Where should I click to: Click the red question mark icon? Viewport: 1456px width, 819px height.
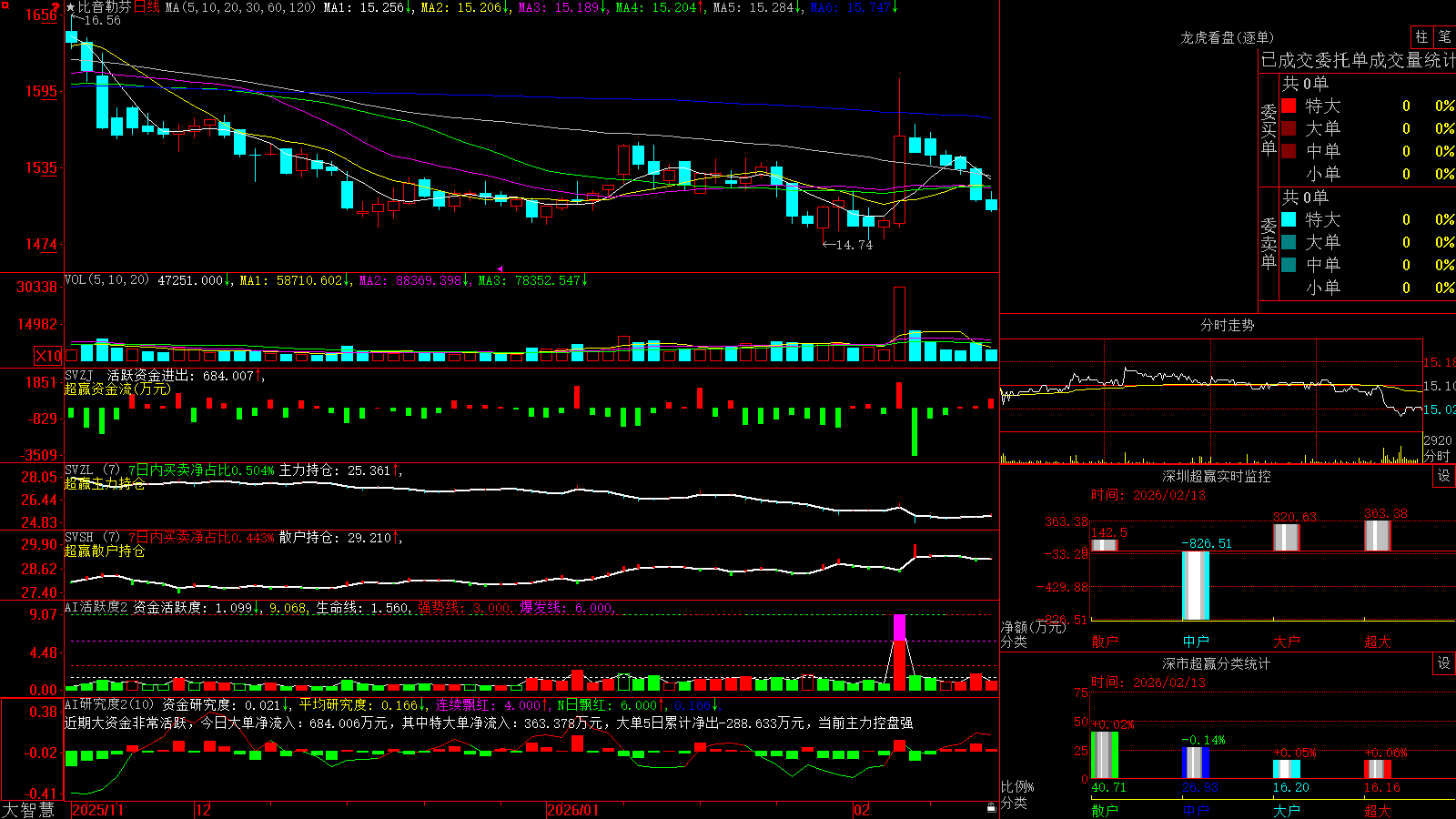click(56, 7)
